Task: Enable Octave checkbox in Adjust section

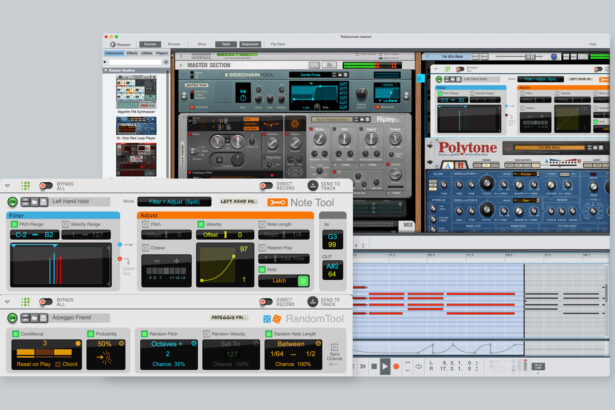Action: [x=146, y=248]
